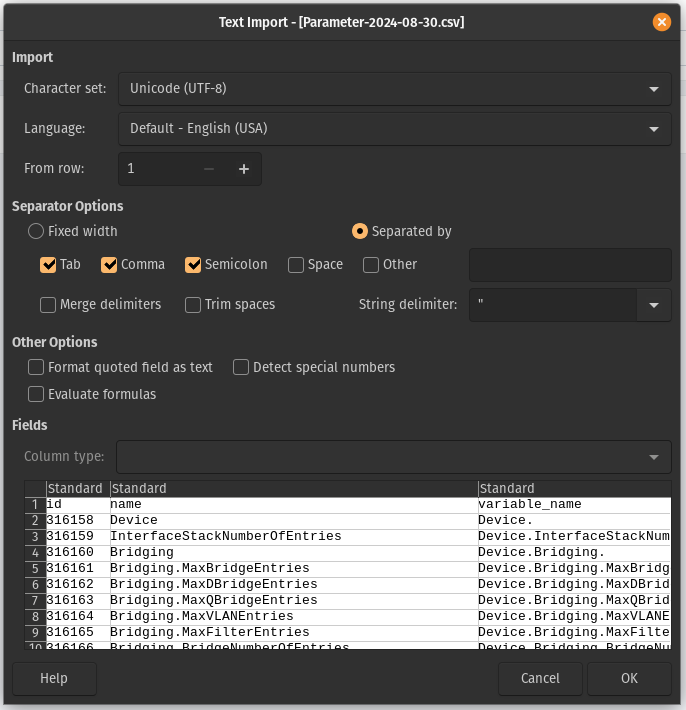Close the Text Import dialog
Viewport: 686px width, 710px height.
(661, 22)
